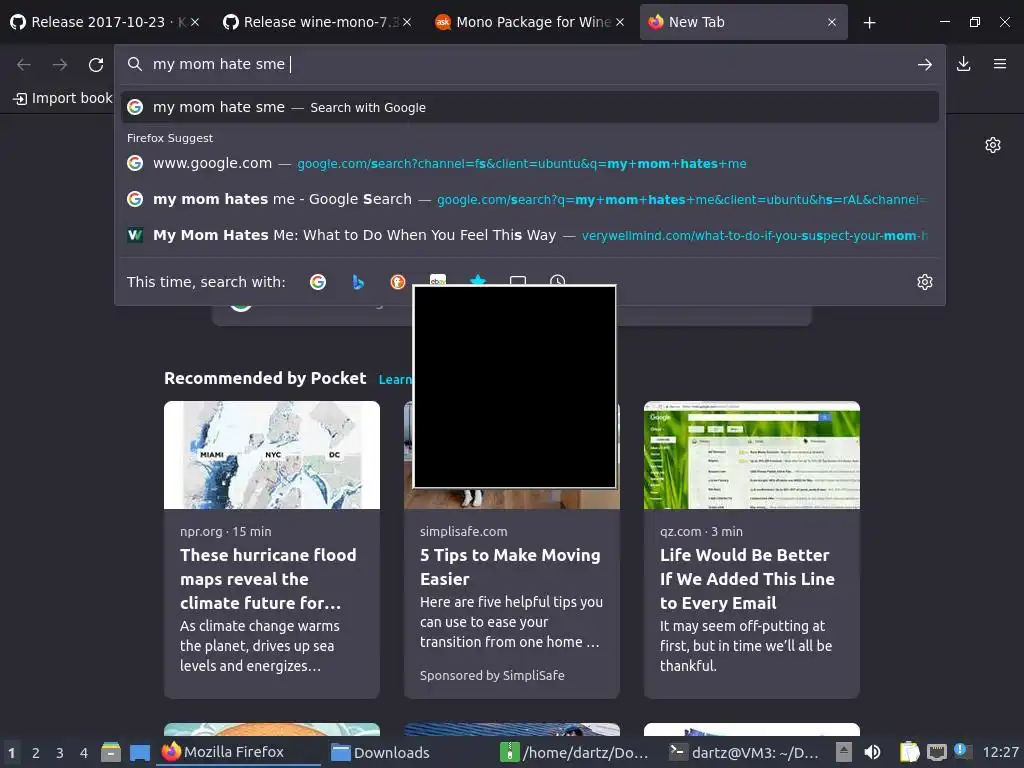
Task: Activate Mozilla Firefox taskbar button
Action: (239, 752)
